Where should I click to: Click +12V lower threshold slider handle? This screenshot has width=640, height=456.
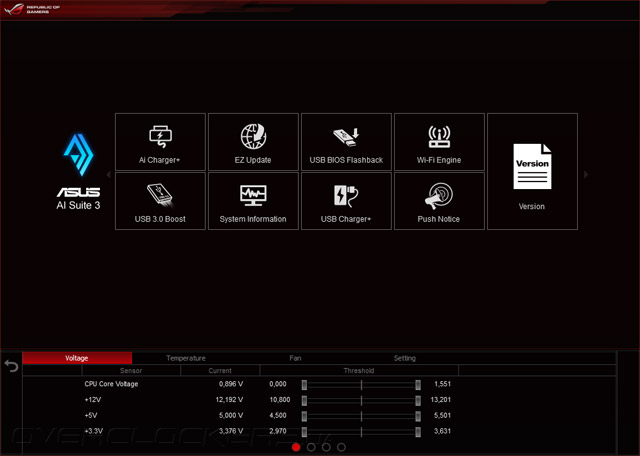pos(304,400)
